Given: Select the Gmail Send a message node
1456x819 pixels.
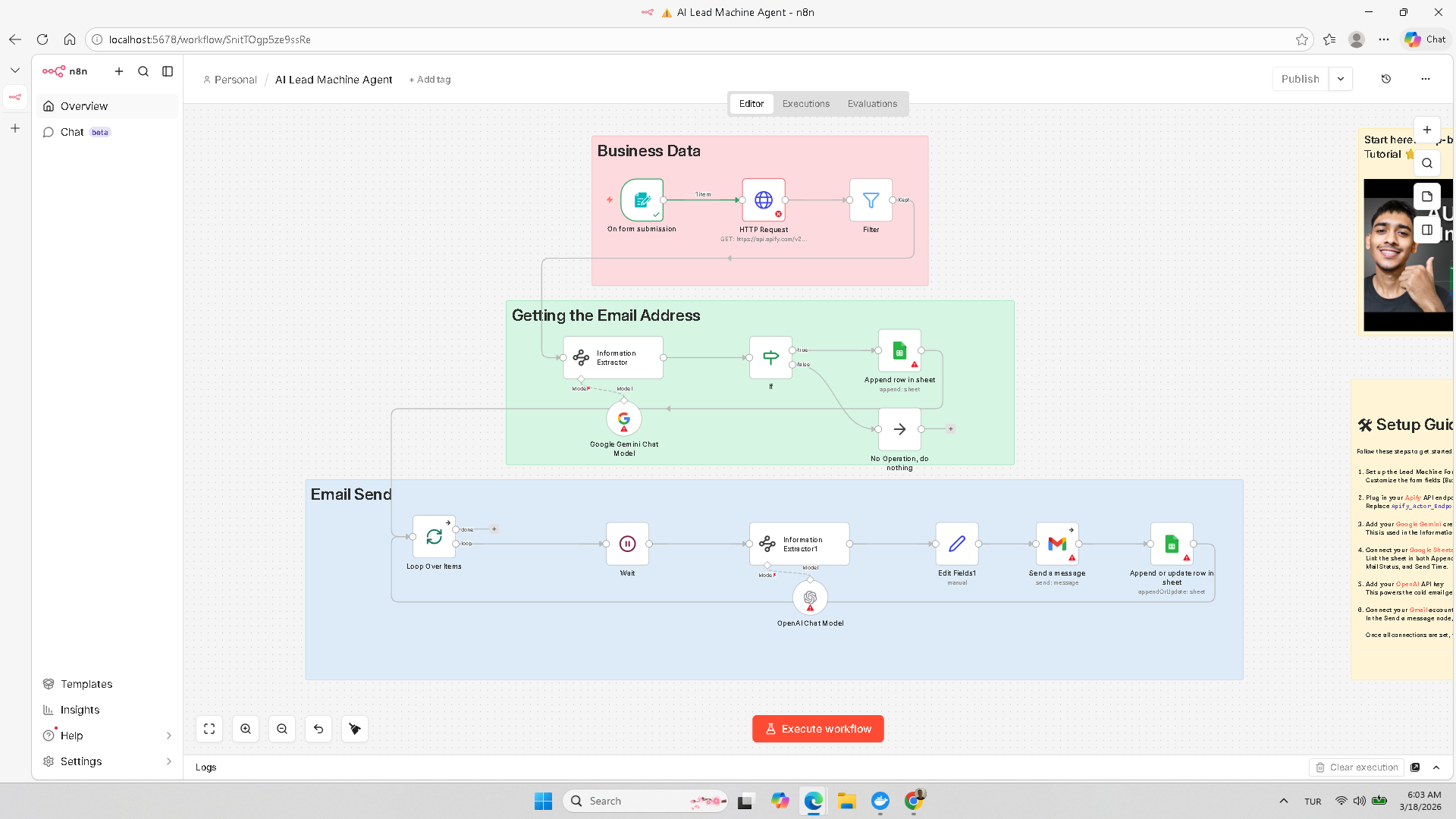Looking at the screenshot, I should pyautogui.click(x=1057, y=544).
